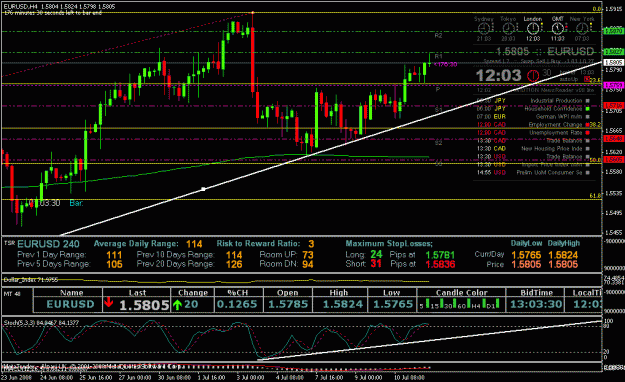Click the S1 pivot level label

coord(438,110)
